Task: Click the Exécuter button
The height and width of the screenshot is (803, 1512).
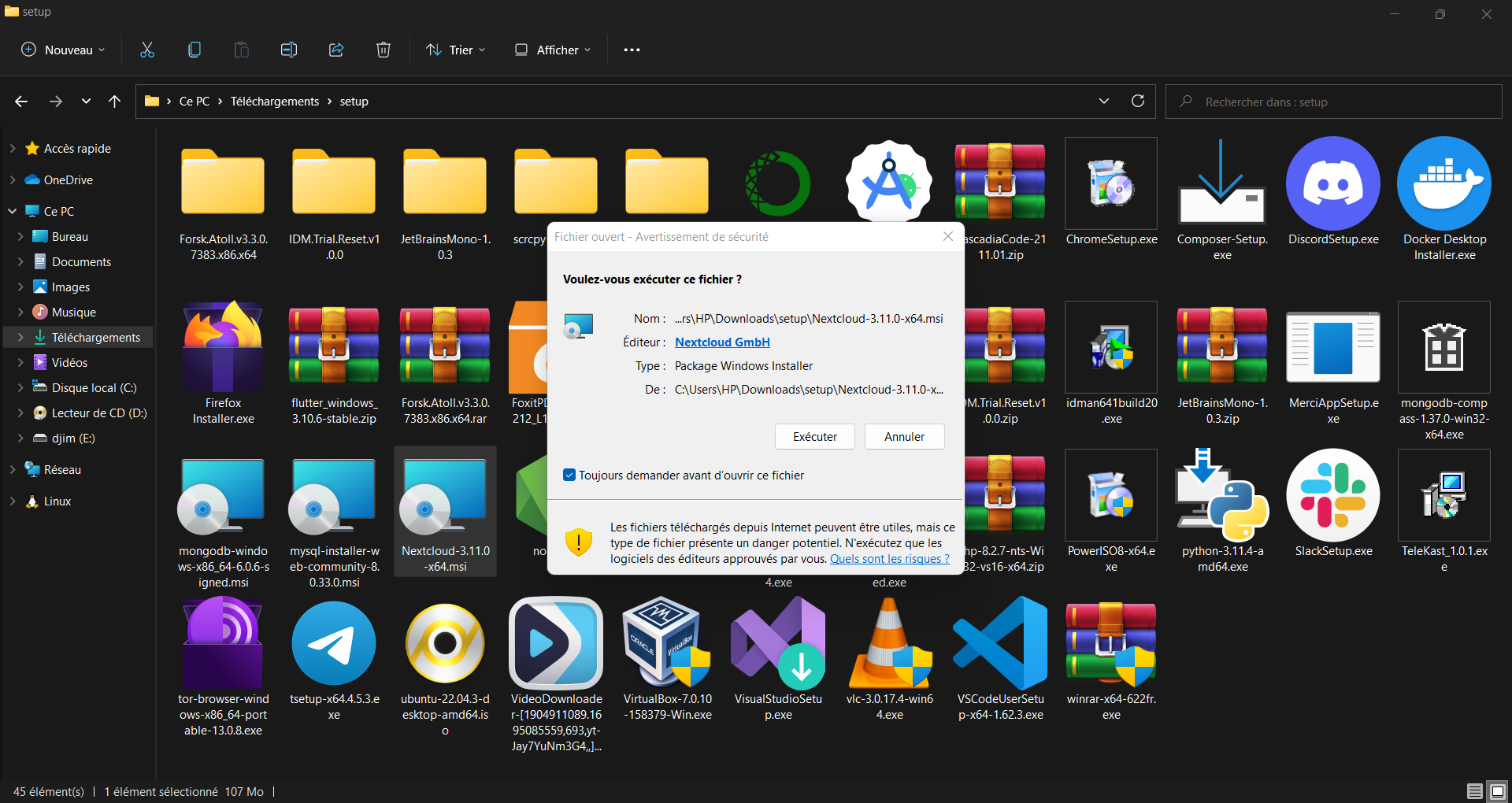Action: coord(815,436)
